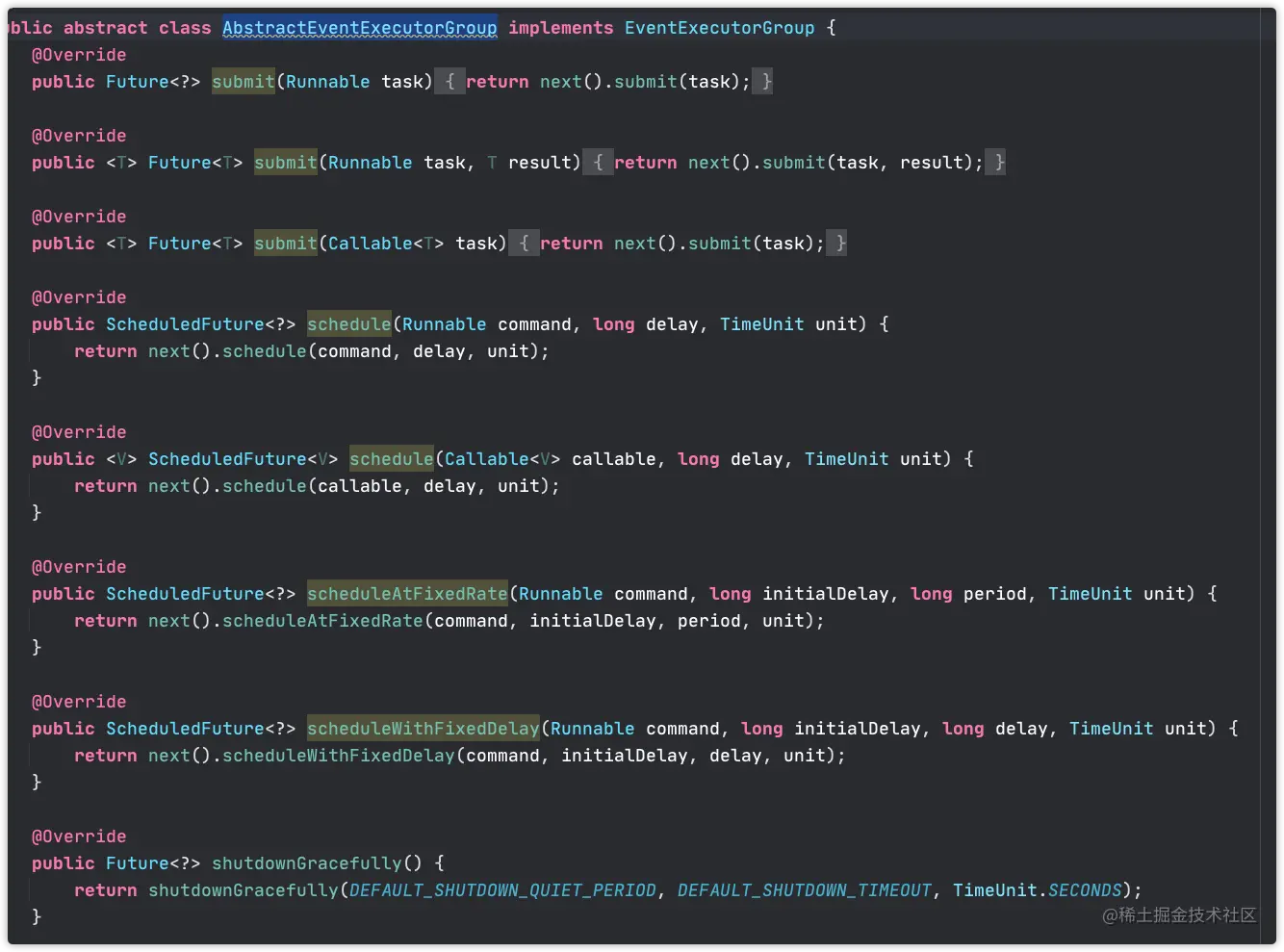Click 'result' parameter in submit declaration
This screenshot has width=1284, height=952.
click(x=540, y=163)
